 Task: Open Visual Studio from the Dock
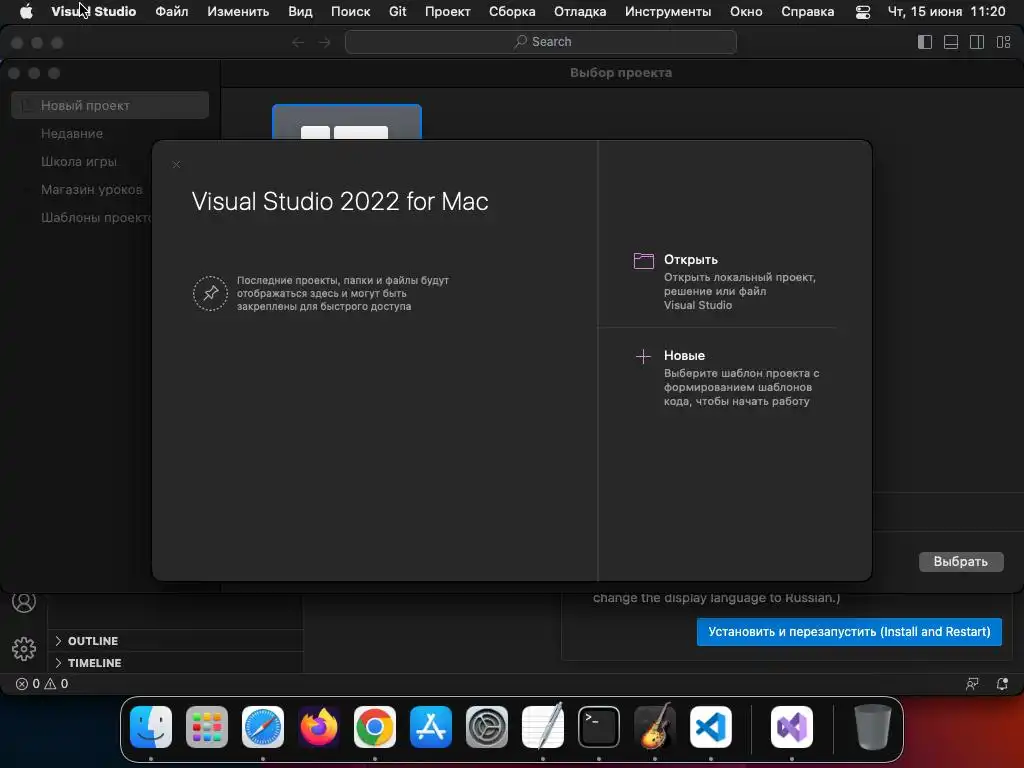pos(792,727)
